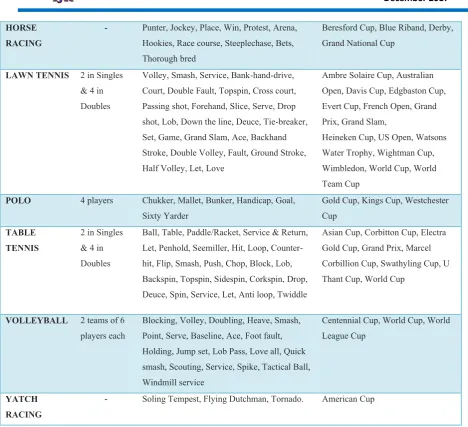
Task: Click 'Holding, Jump set, Lob Pass, Love all, Quick'
Action: coord(224,352)
